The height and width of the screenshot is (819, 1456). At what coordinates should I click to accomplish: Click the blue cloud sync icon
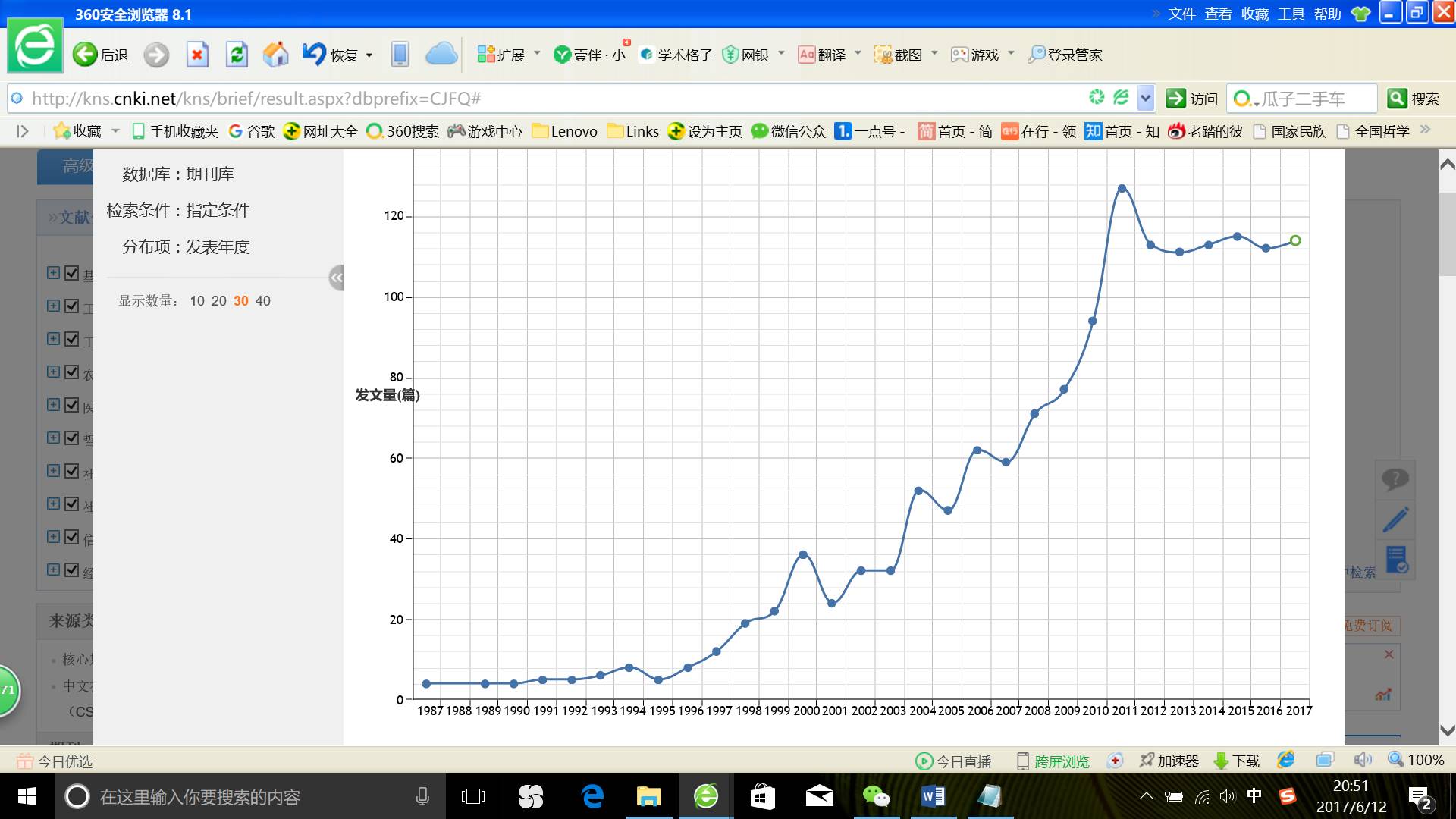click(441, 55)
